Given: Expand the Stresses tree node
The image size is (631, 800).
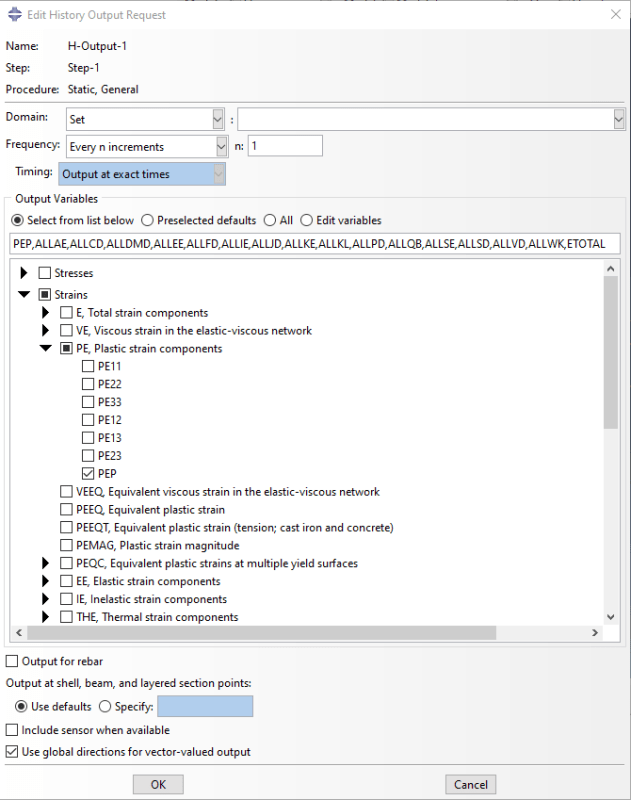Looking at the screenshot, I should coord(23,273).
